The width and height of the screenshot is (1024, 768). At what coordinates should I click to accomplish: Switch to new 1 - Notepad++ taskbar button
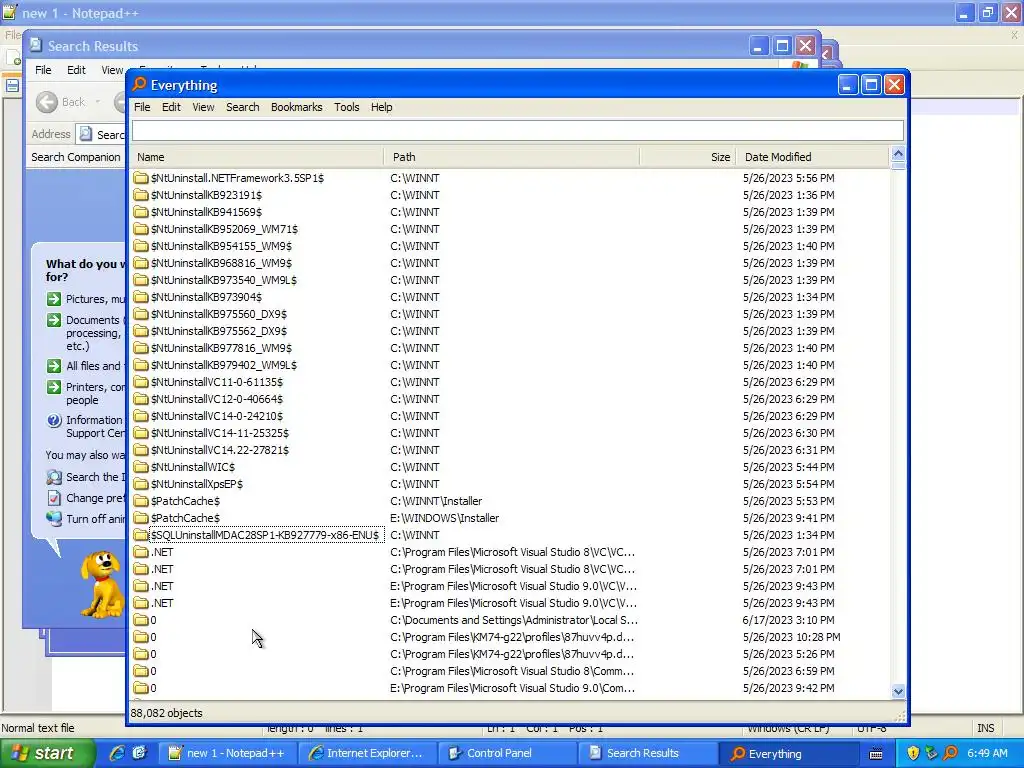pyautogui.click(x=227, y=753)
